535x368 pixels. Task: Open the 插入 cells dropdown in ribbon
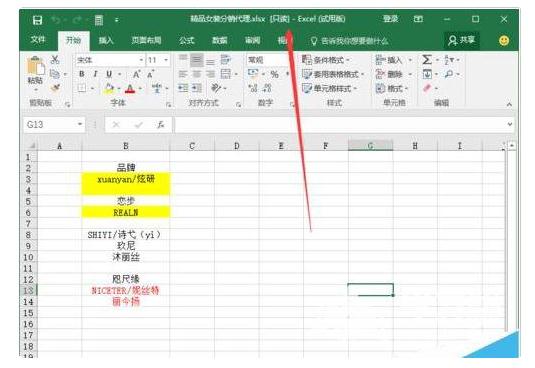[x=393, y=60]
